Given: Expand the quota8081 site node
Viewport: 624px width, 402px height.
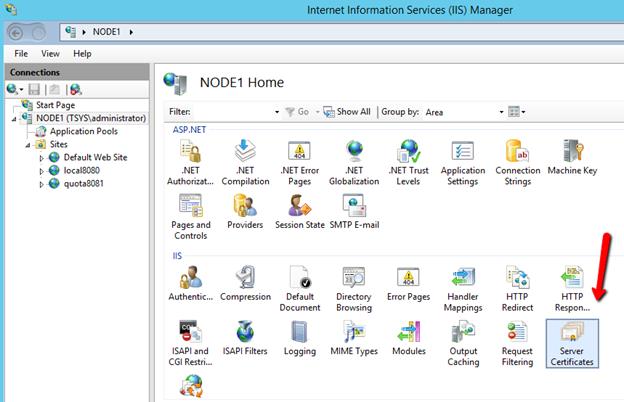Looking at the screenshot, I should click(41, 184).
